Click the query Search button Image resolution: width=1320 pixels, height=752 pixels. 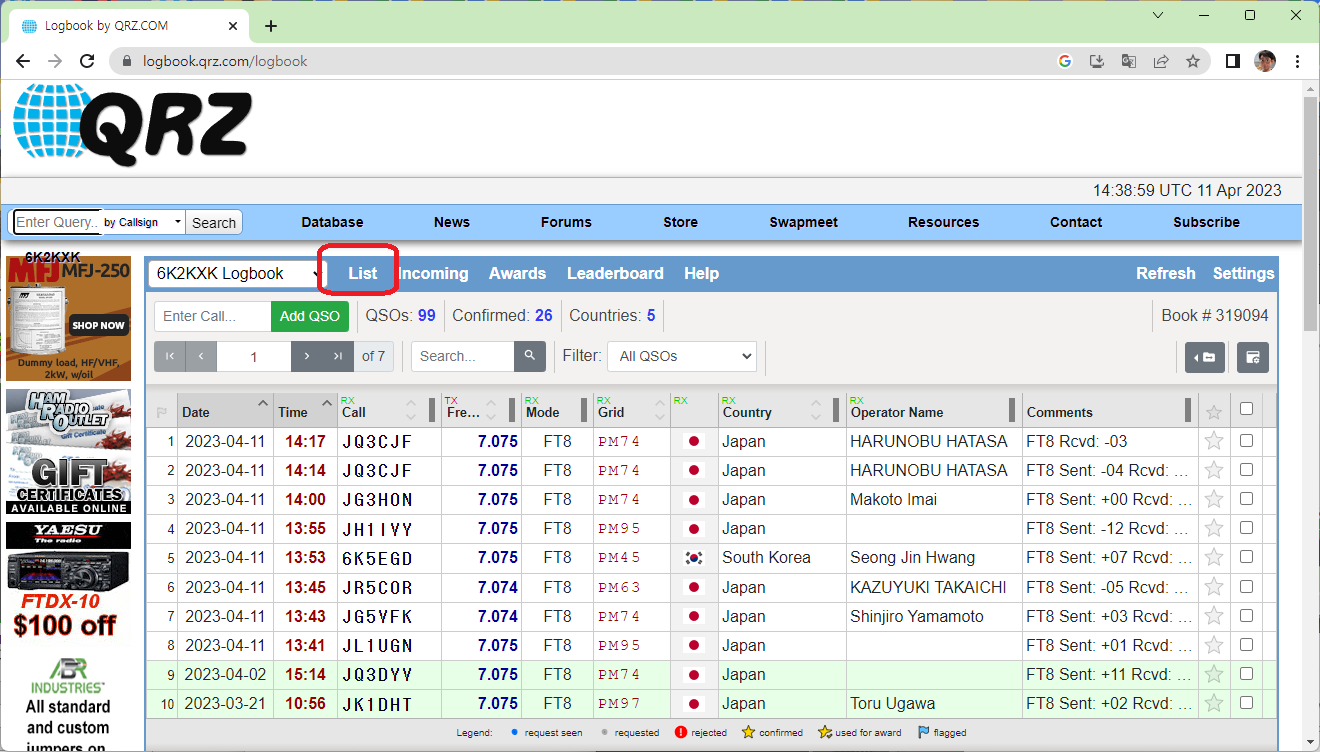click(214, 222)
